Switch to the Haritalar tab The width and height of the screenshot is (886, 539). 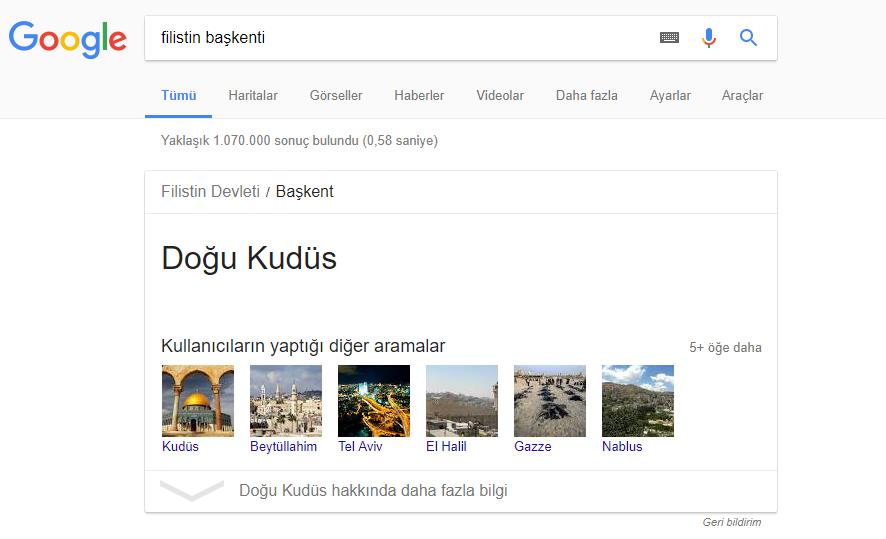pos(252,96)
